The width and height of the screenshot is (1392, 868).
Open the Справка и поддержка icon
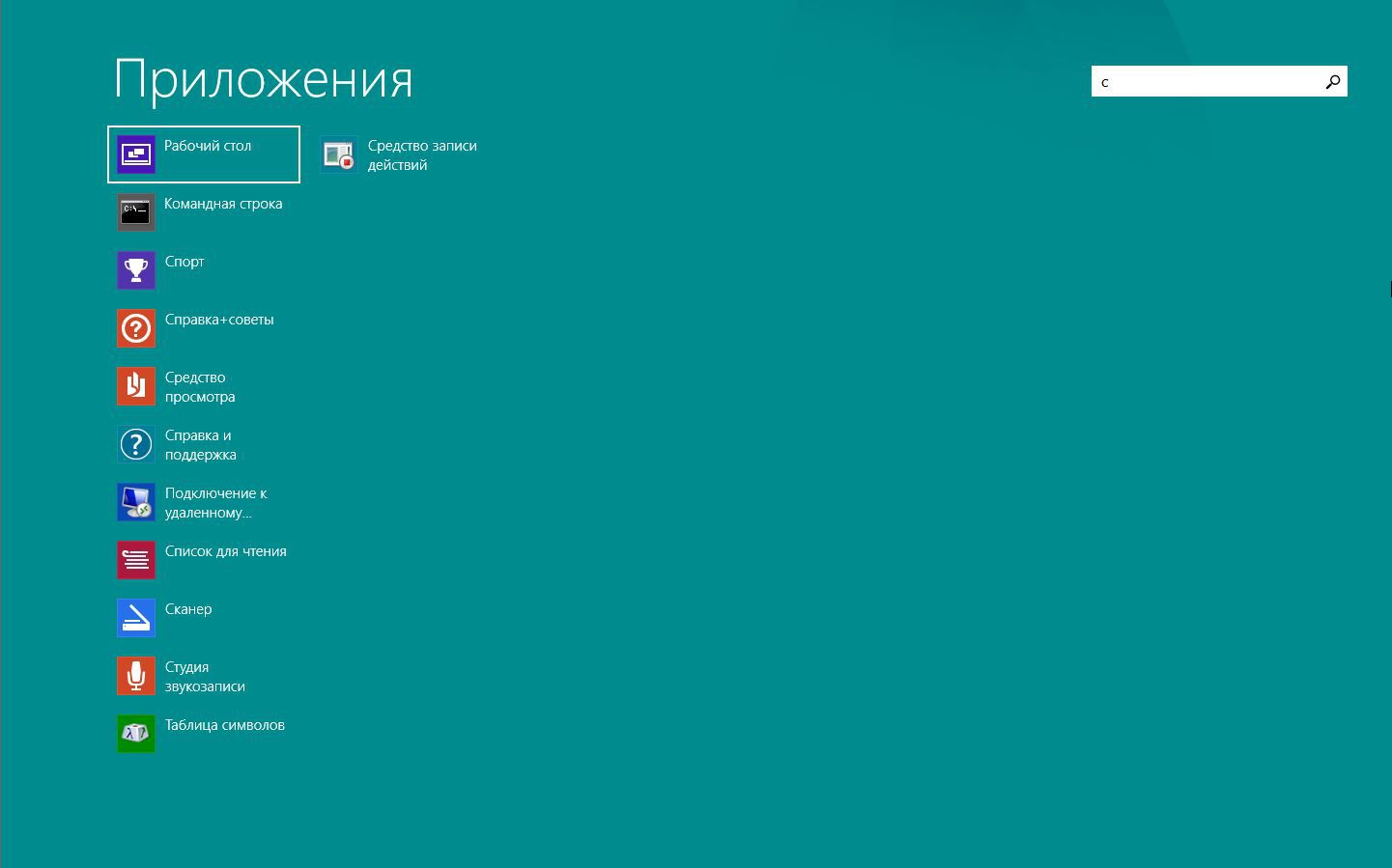coord(136,444)
